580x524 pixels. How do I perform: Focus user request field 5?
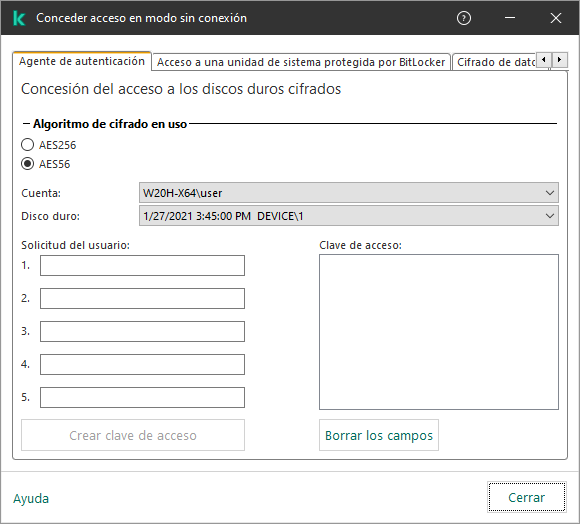coord(142,397)
